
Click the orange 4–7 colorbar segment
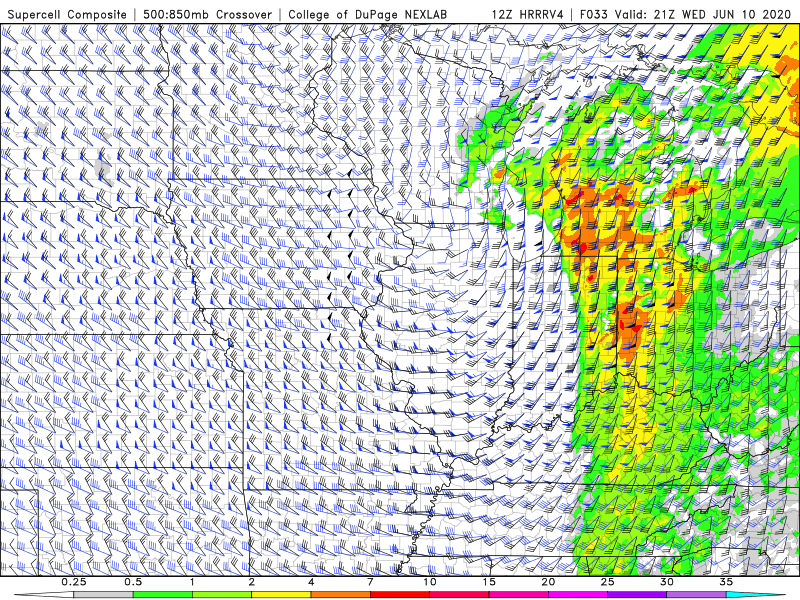click(340, 595)
